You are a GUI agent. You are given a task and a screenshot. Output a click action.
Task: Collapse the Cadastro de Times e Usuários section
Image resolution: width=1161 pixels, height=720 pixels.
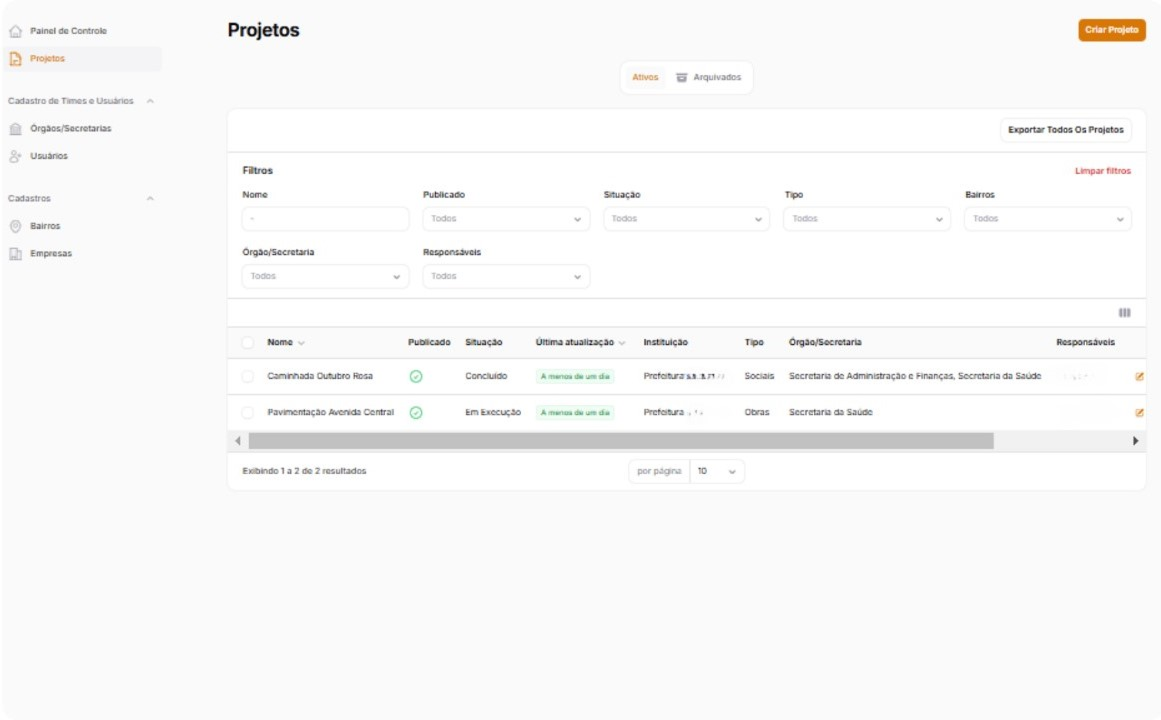point(150,101)
